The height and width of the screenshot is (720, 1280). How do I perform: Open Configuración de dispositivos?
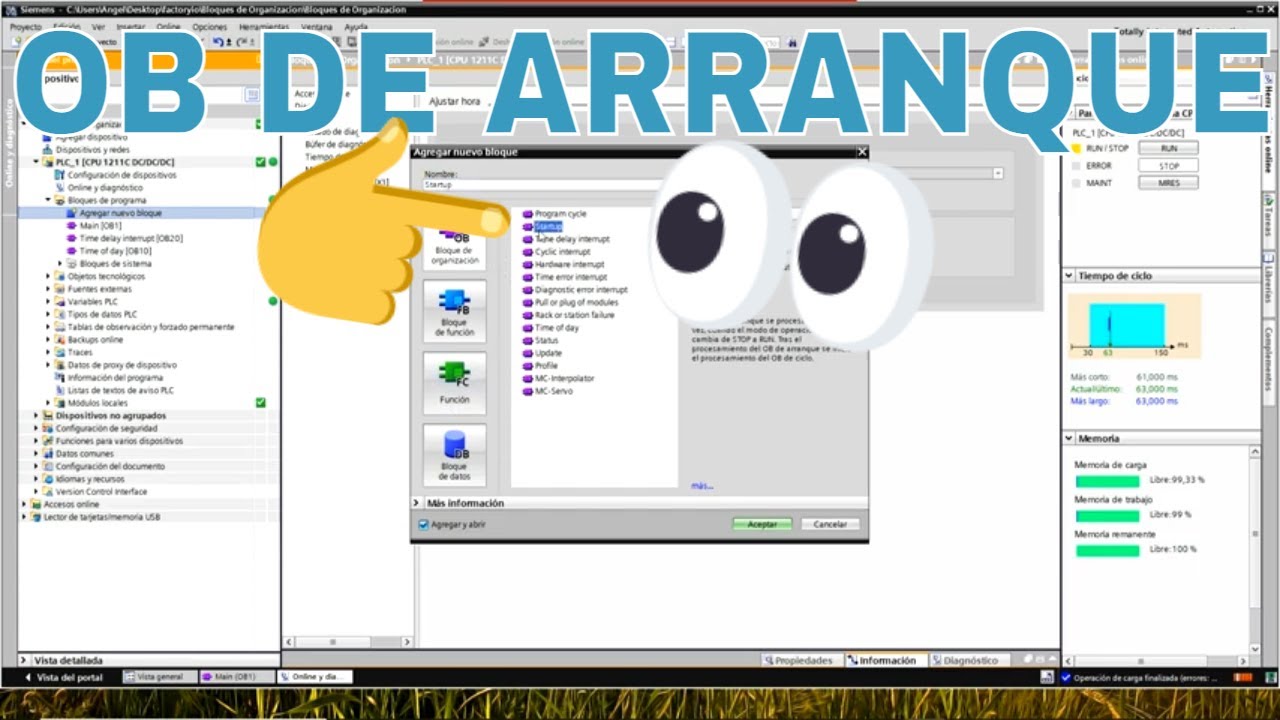click(122, 175)
